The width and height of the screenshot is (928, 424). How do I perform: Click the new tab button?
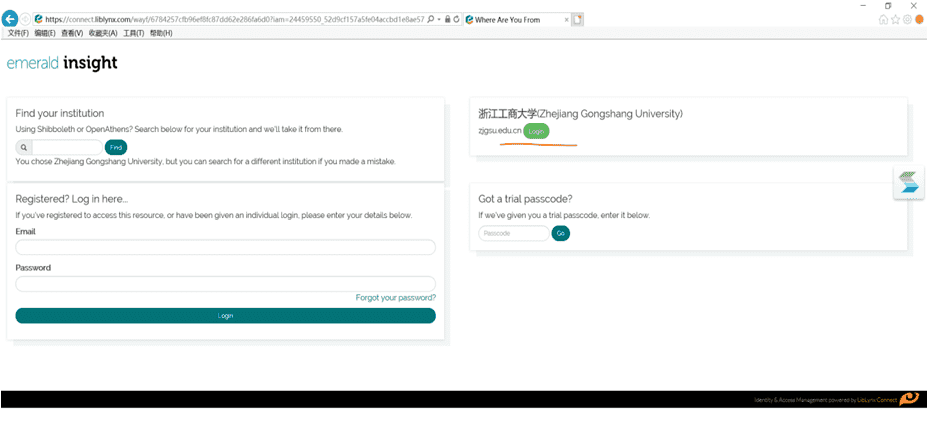(578, 19)
